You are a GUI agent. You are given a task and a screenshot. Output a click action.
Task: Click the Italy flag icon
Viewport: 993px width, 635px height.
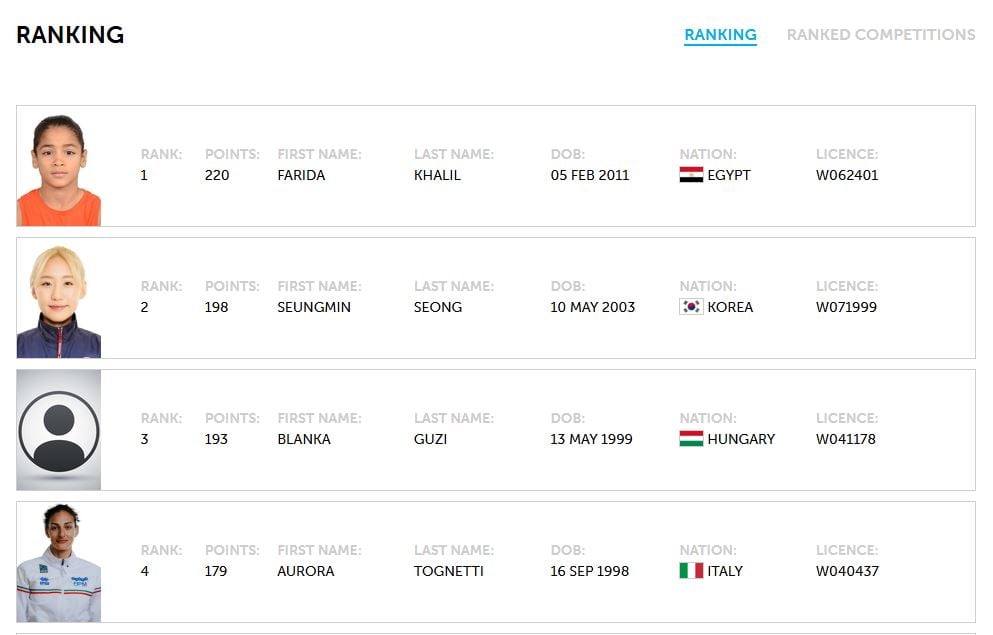[x=691, y=571]
